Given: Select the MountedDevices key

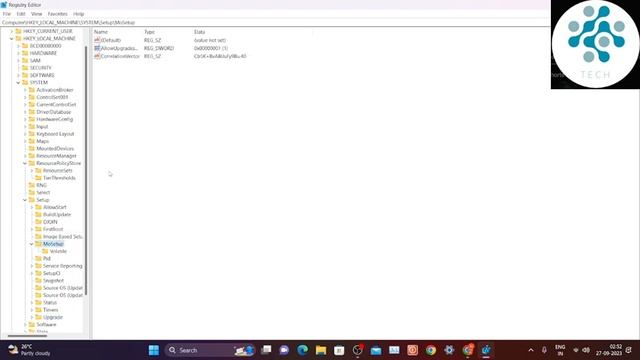Looking at the screenshot, I should pos(55,149).
